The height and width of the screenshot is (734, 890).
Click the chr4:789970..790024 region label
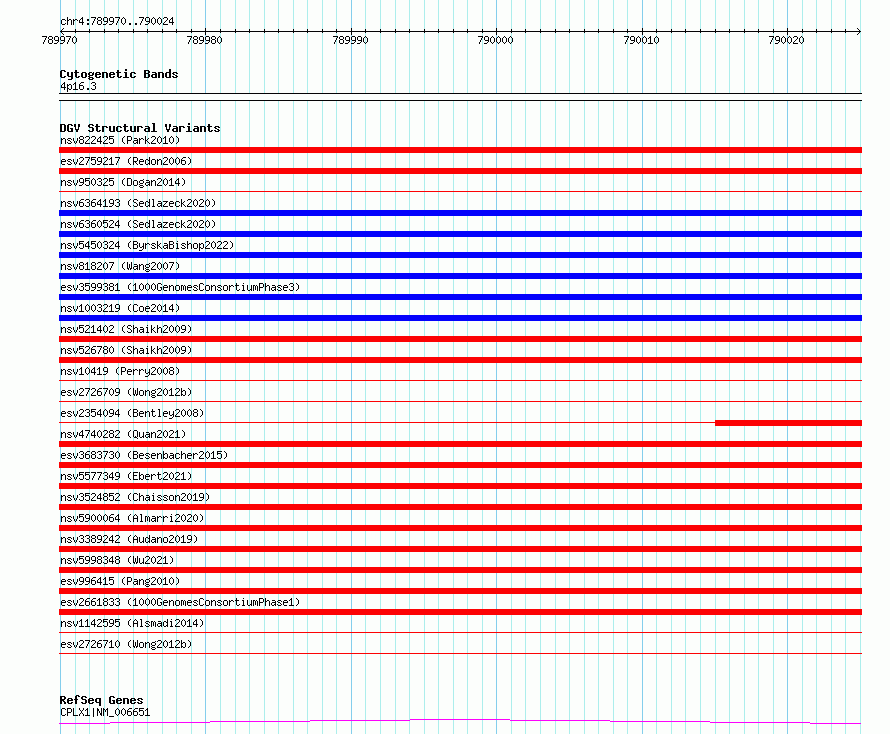117,22
